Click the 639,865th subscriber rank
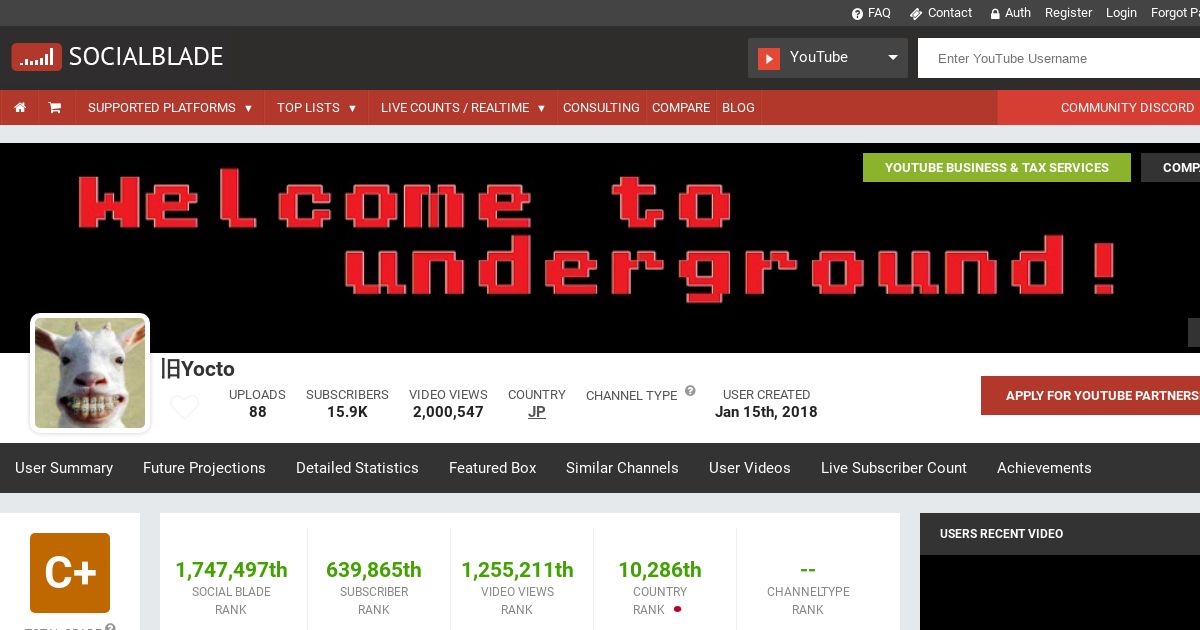Screen dimensions: 1200x630 click(374, 570)
